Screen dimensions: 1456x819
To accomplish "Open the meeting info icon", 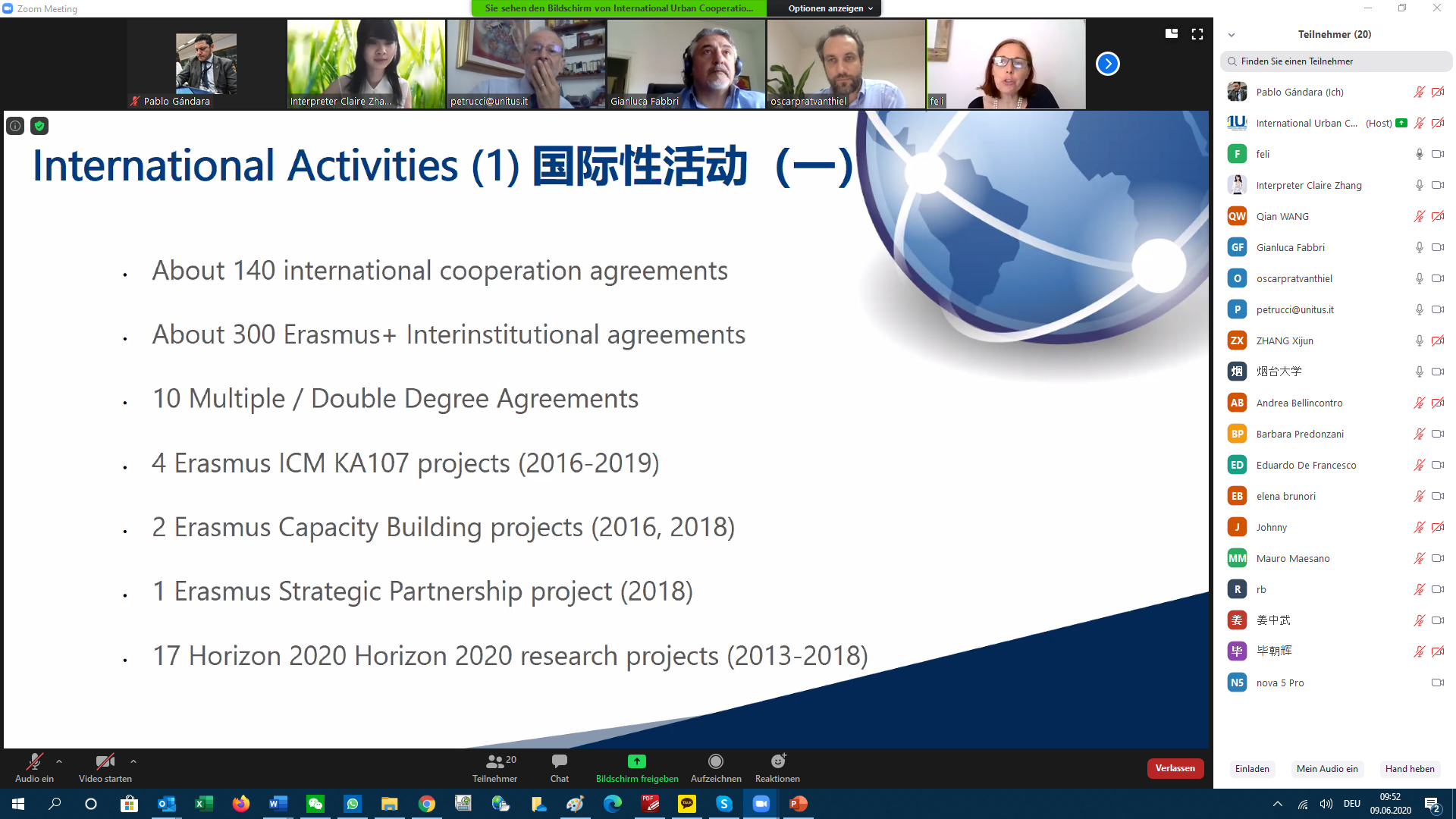I will (x=15, y=126).
